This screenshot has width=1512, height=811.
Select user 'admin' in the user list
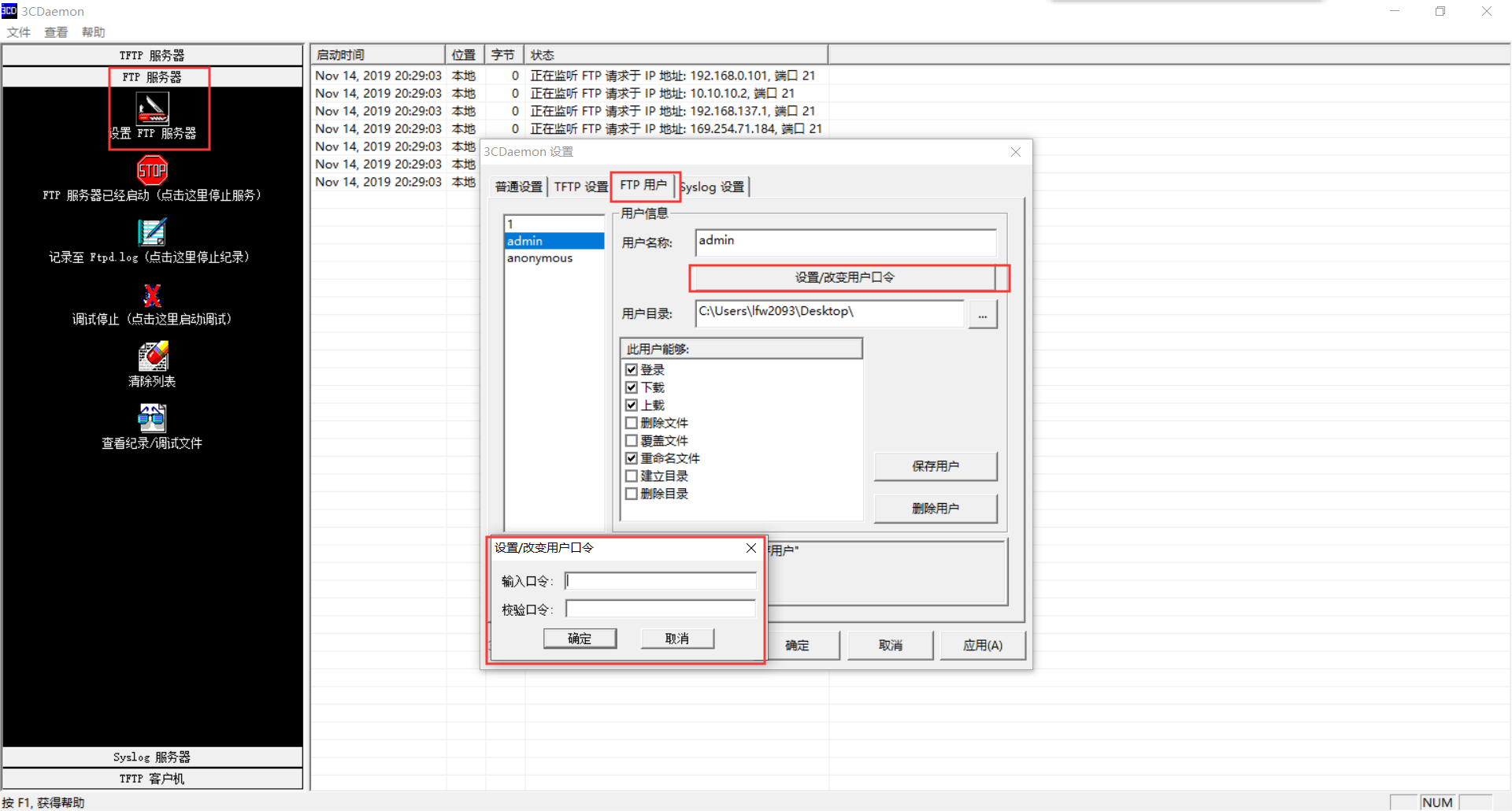[x=554, y=241]
